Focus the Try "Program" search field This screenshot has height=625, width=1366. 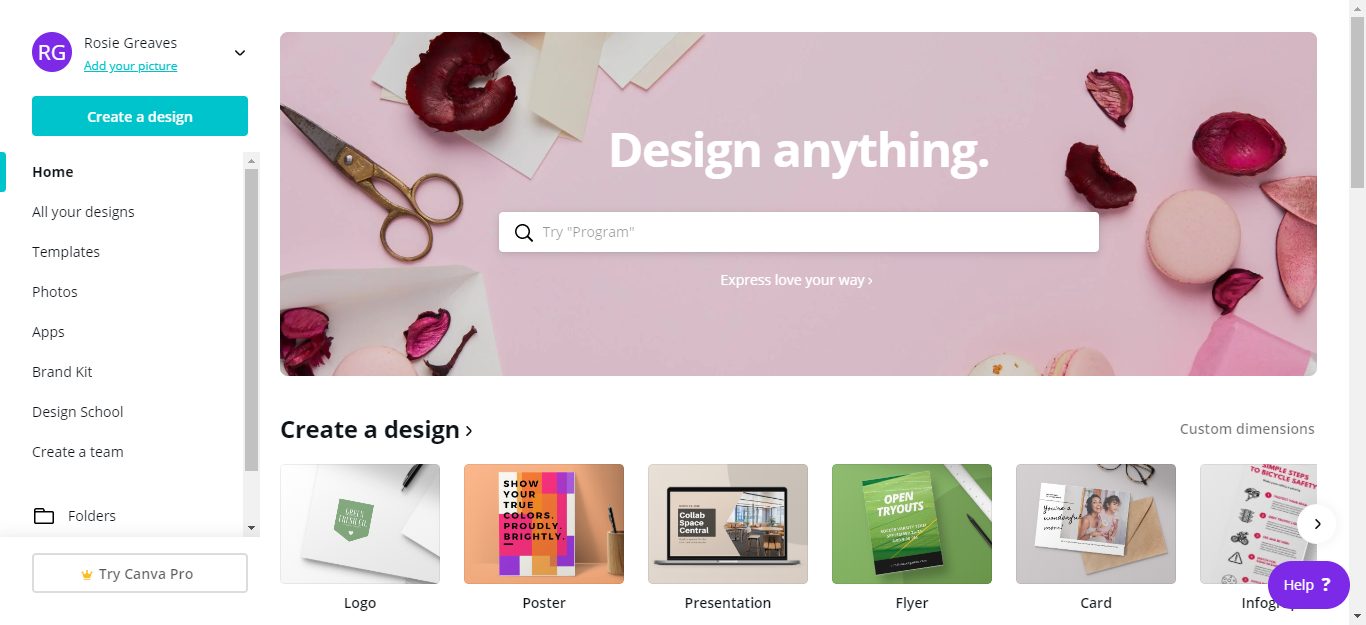tap(799, 232)
